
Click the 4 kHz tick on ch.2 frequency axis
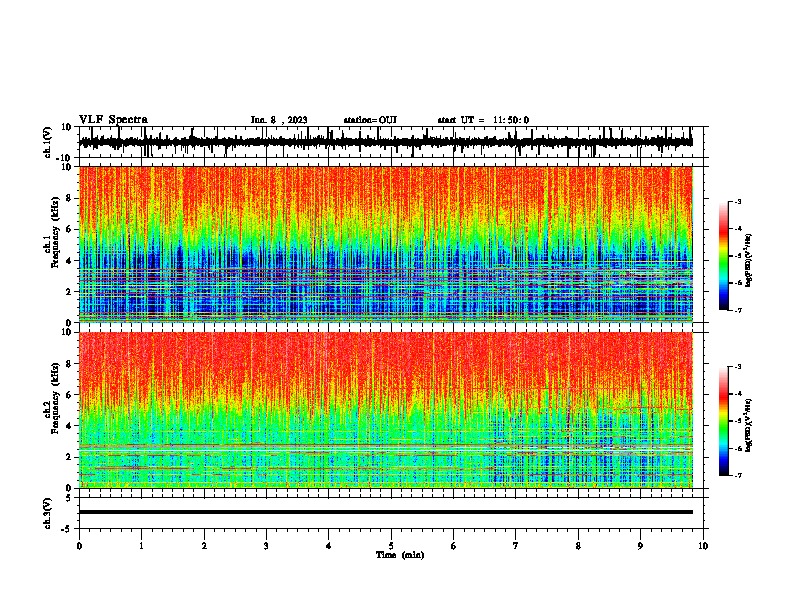[70, 426]
